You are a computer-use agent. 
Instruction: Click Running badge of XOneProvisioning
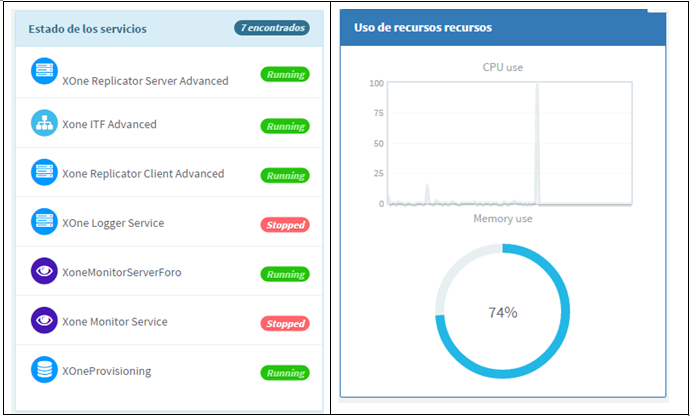285,373
